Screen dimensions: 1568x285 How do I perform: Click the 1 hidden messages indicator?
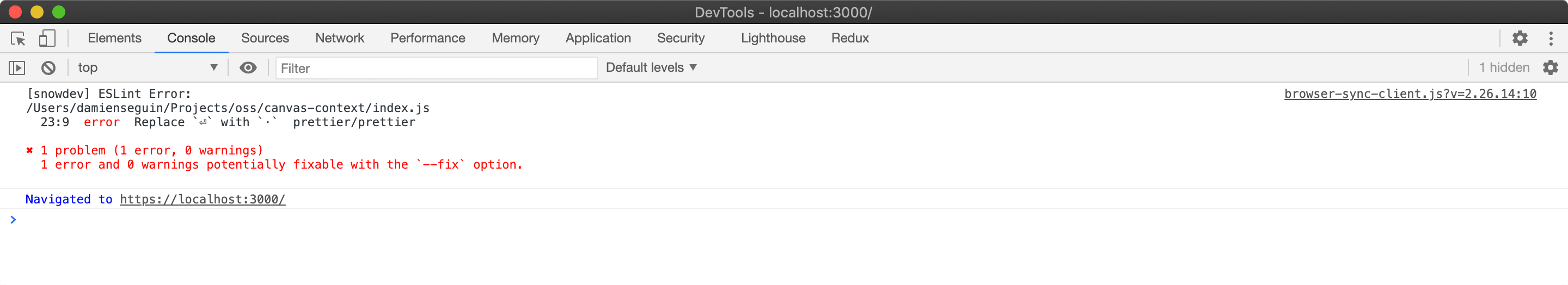point(1504,68)
